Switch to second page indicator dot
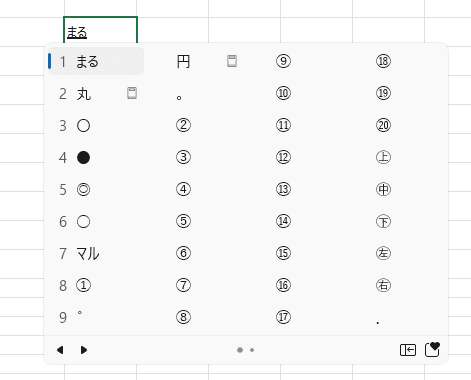Screen dimensions: 471x380 point(252,350)
